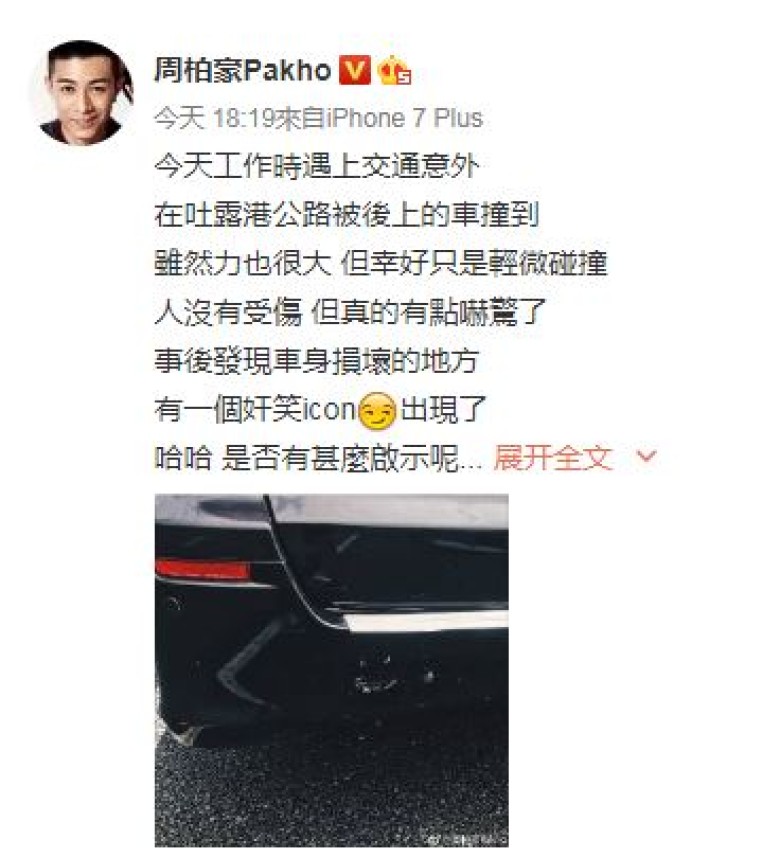Click the crown membership level badge
Viewport: 780px width, 858px height.
coord(394,71)
